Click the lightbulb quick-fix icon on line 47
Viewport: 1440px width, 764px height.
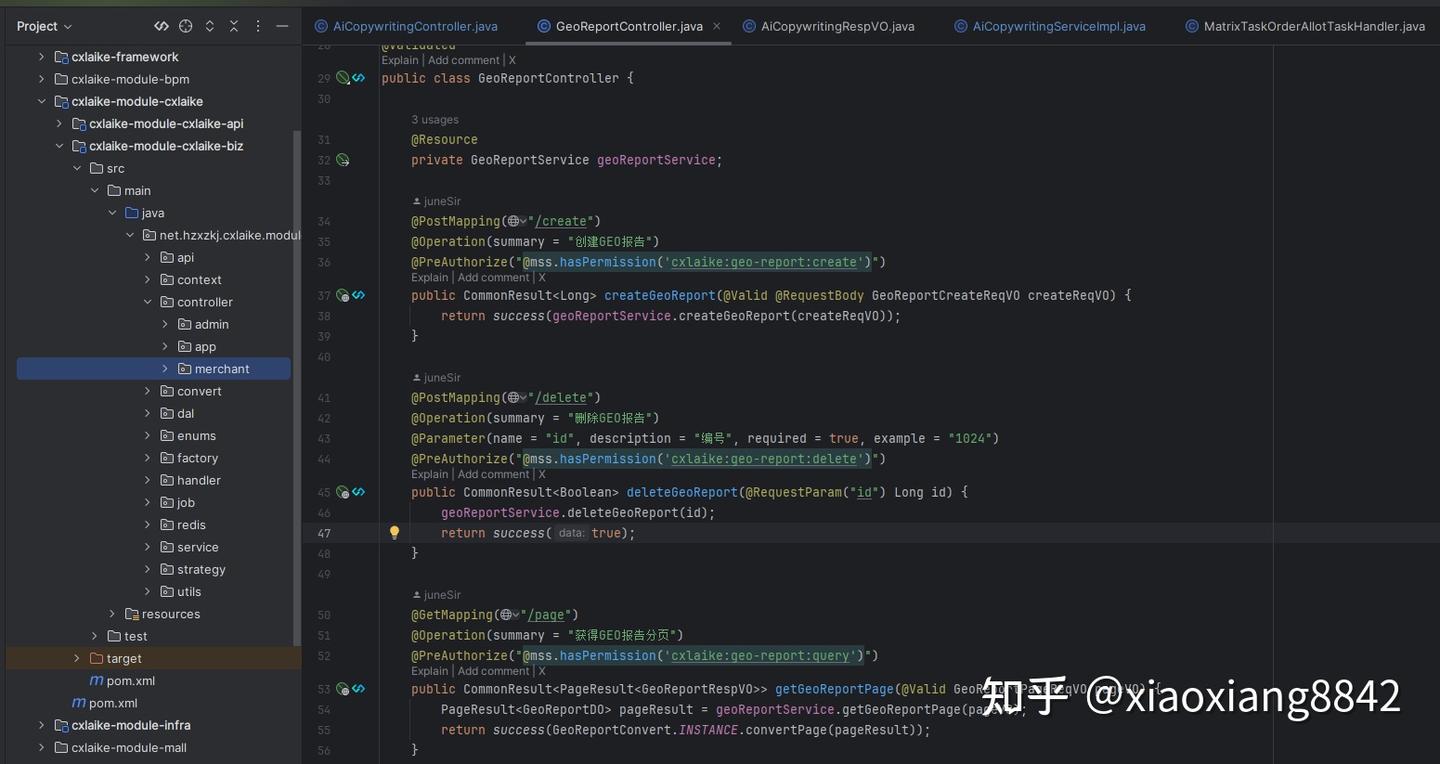click(394, 533)
